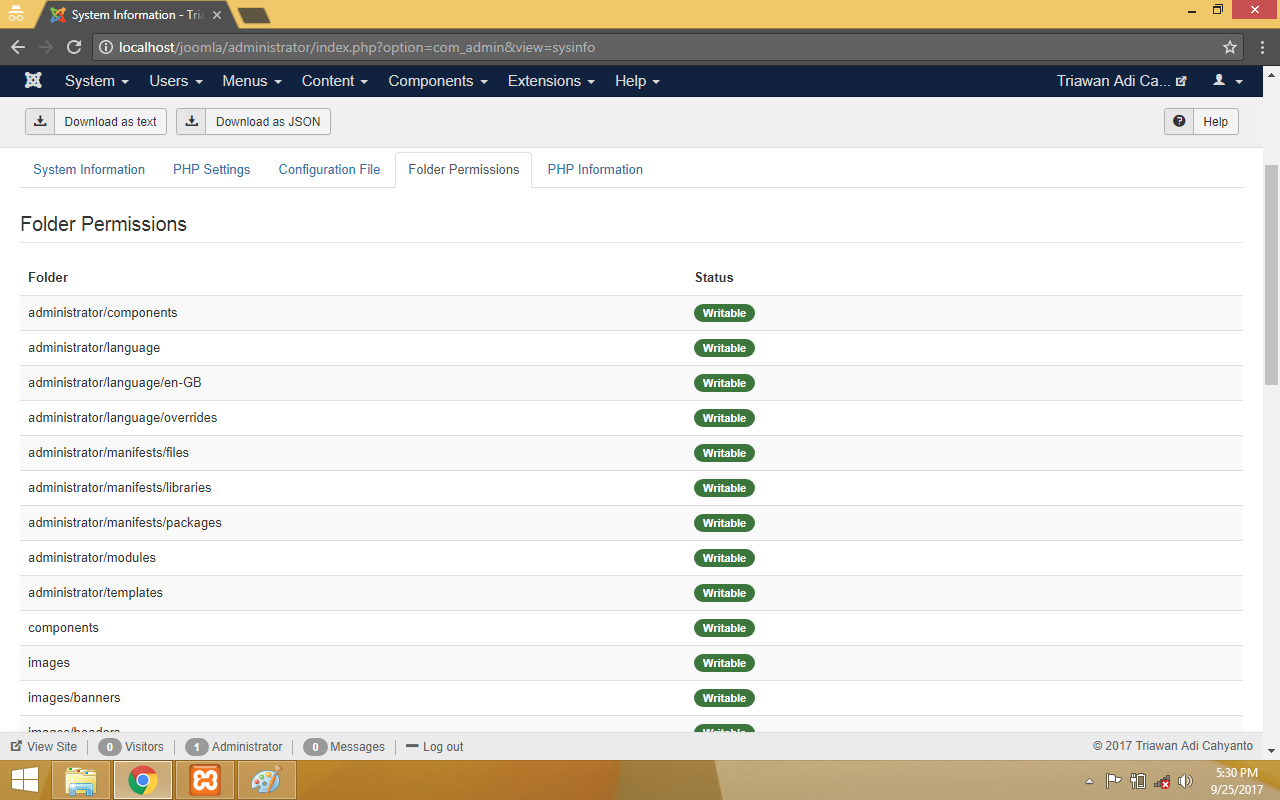Expand the System dropdown menu

coord(96,81)
